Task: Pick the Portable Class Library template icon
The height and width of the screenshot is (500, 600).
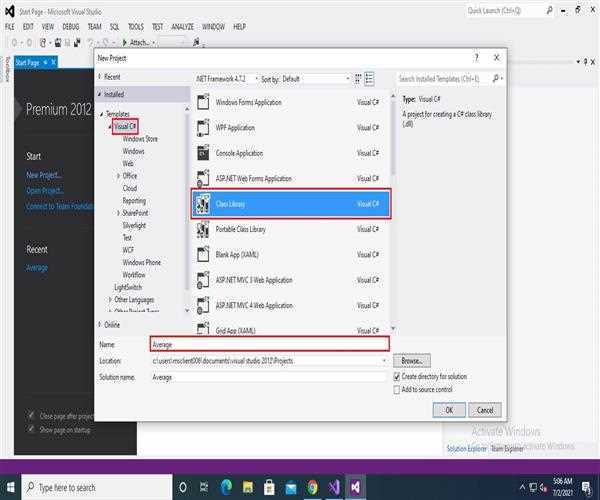Action: click(203, 229)
